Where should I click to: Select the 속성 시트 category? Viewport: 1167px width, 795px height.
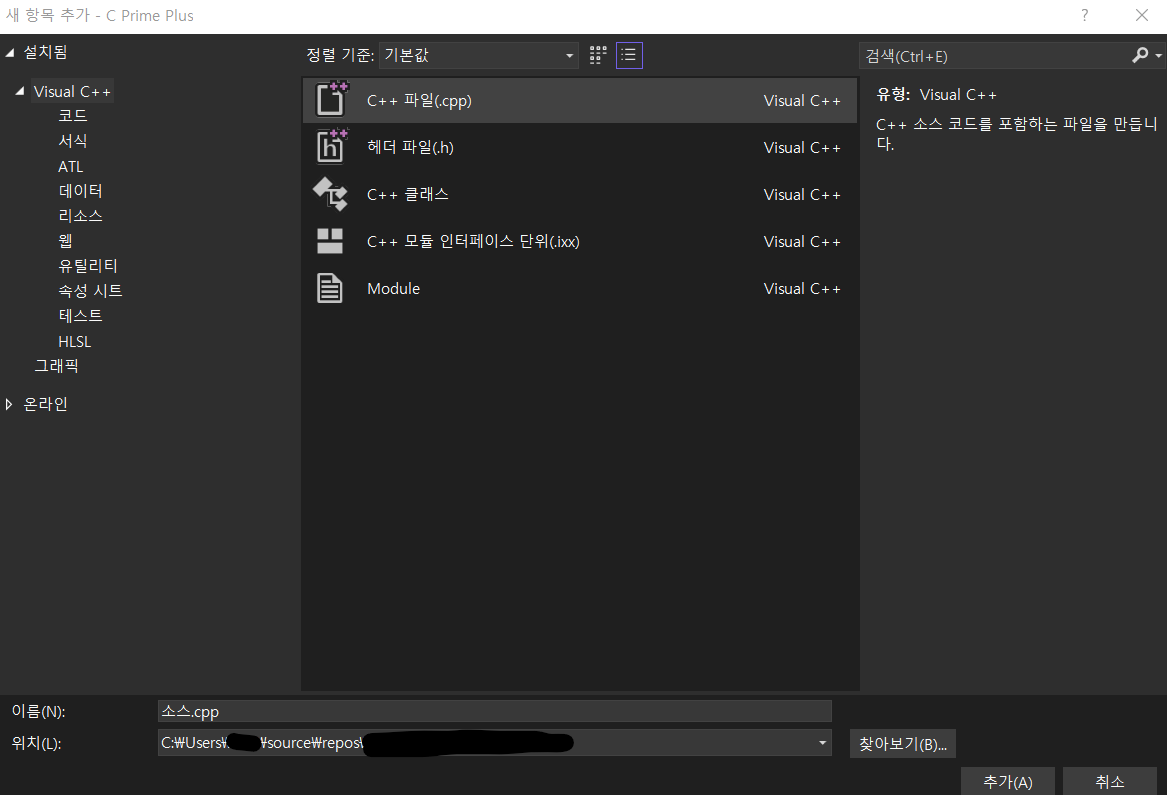[x=90, y=290]
